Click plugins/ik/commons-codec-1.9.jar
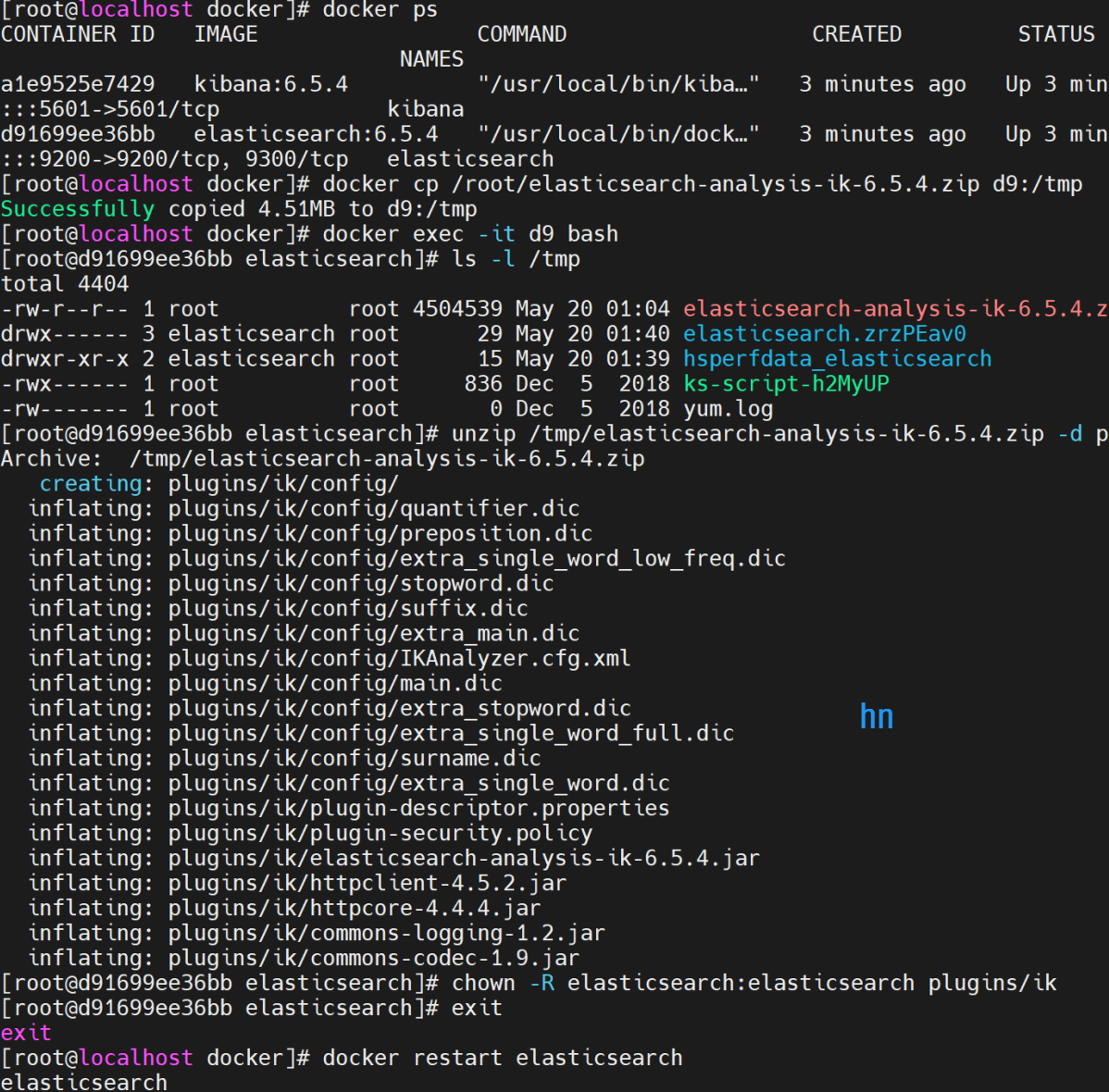 point(374,959)
